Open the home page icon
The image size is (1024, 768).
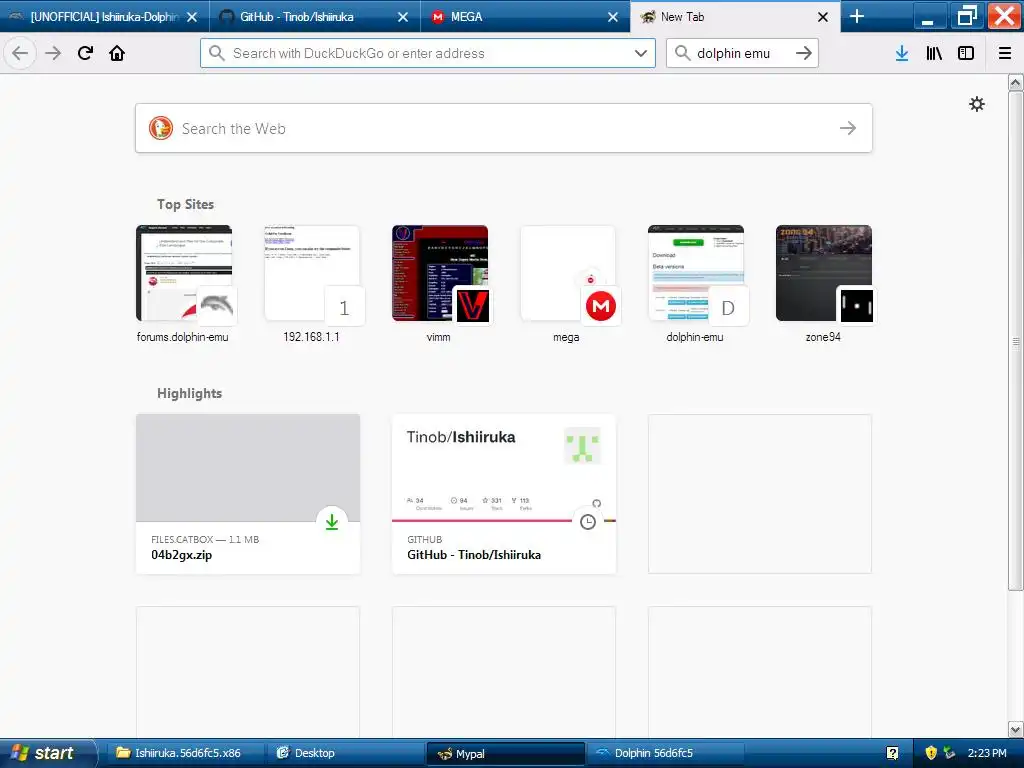pos(117,53)
